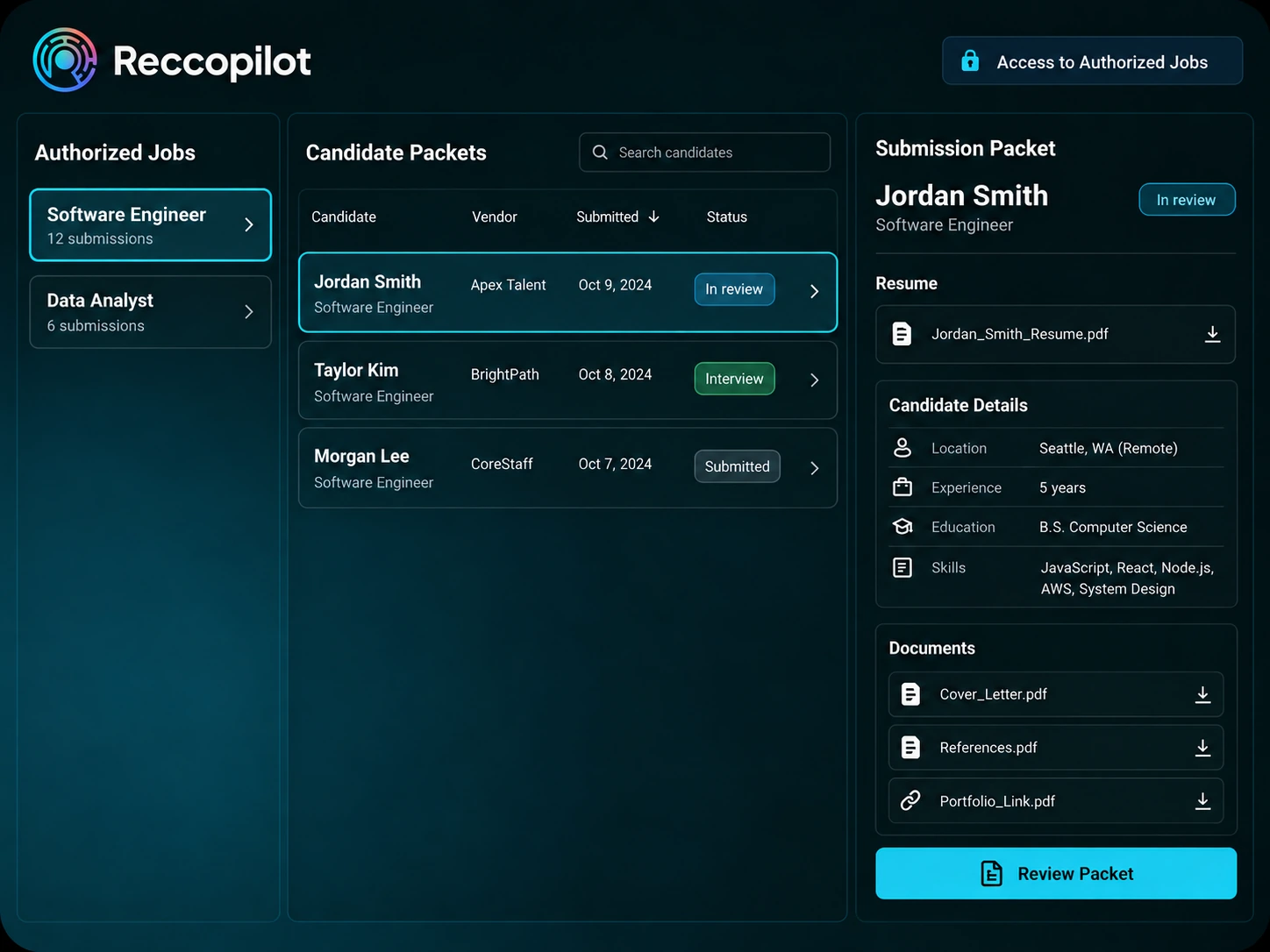Click the document icon beside Cover_Letter.pdf

[x=910, y=694]
